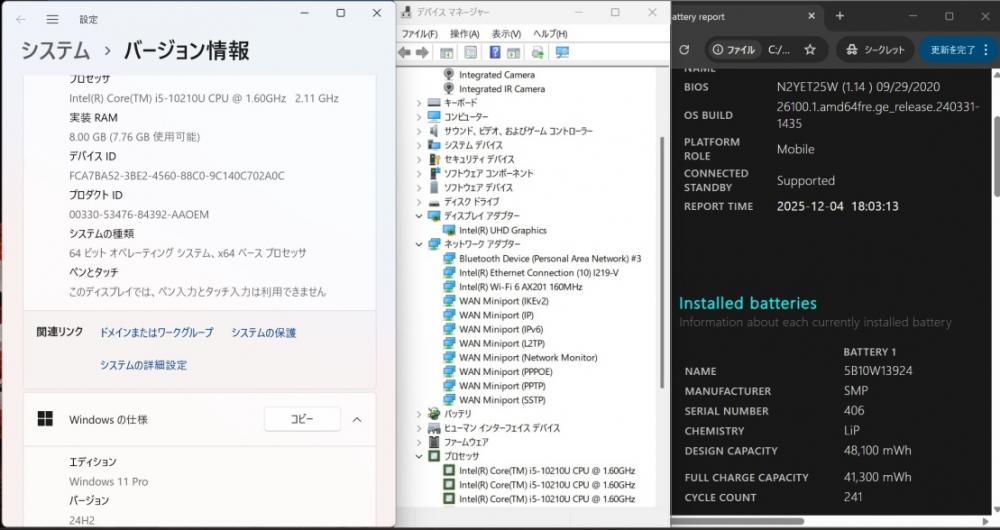Viewport: 1000px width, 530px height.
Task: Expand the ディスク ドライブ node
Action: (419, 202)
